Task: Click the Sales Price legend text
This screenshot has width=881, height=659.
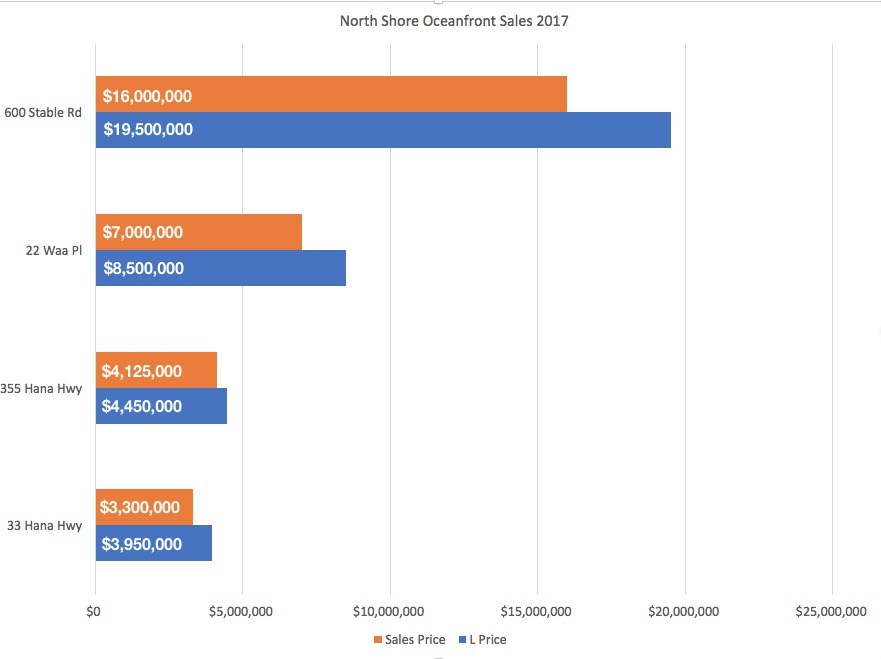Action: 415,640
